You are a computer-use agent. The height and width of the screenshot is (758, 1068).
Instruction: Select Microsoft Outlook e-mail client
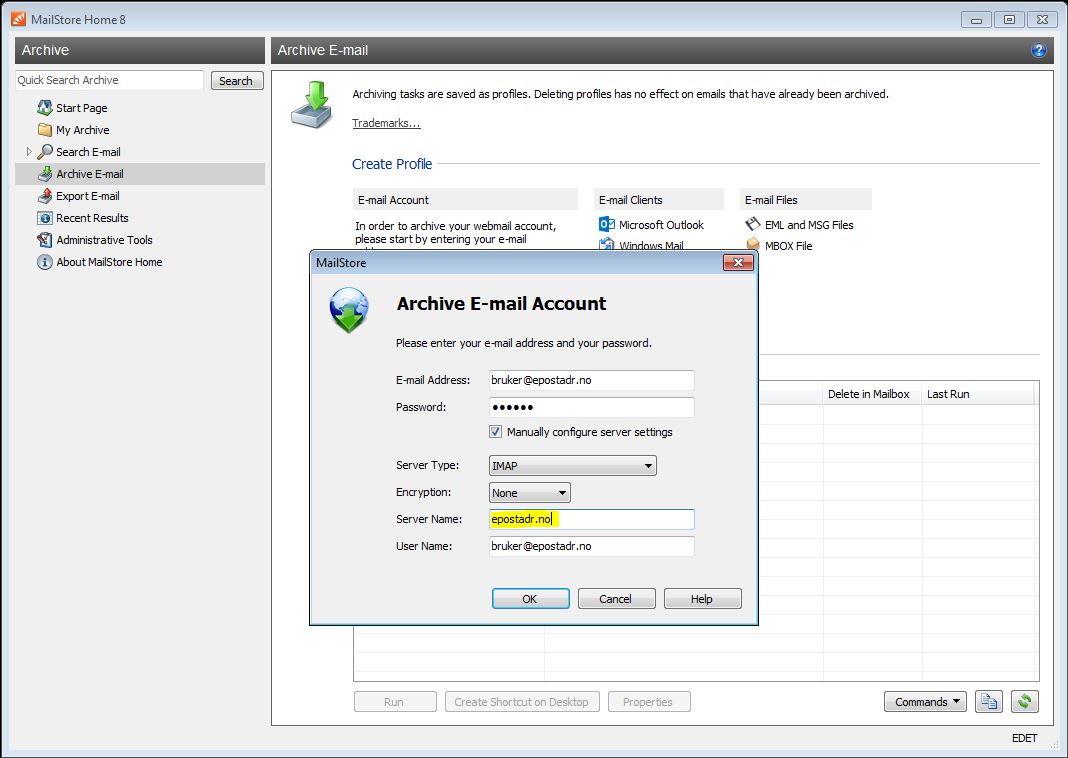(x=661, y=225)
